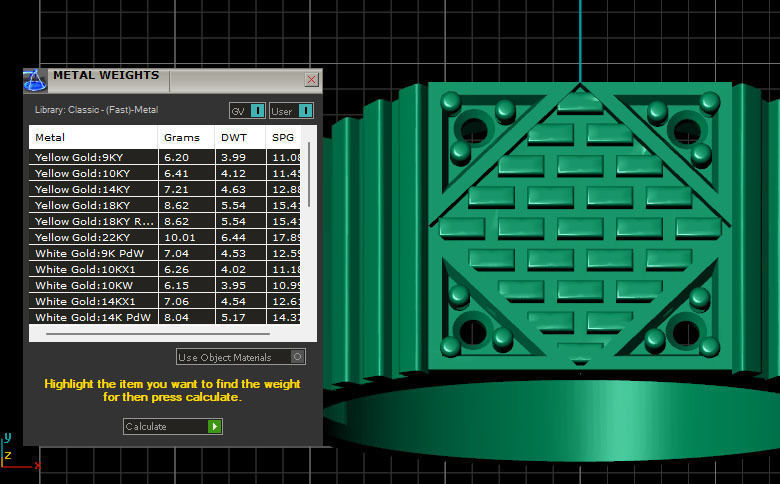This screenshot has width=780, height=484.
Task: Select the Yellow Gold:22KY row
Action: (165, 237)
